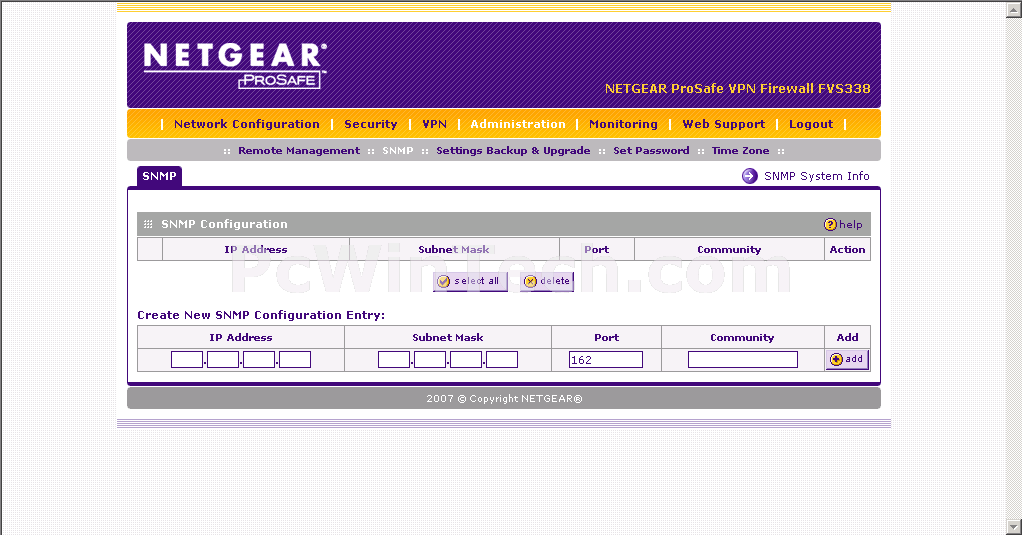
Task: Click the SNMP System Info link
Action: coord(817,176)
